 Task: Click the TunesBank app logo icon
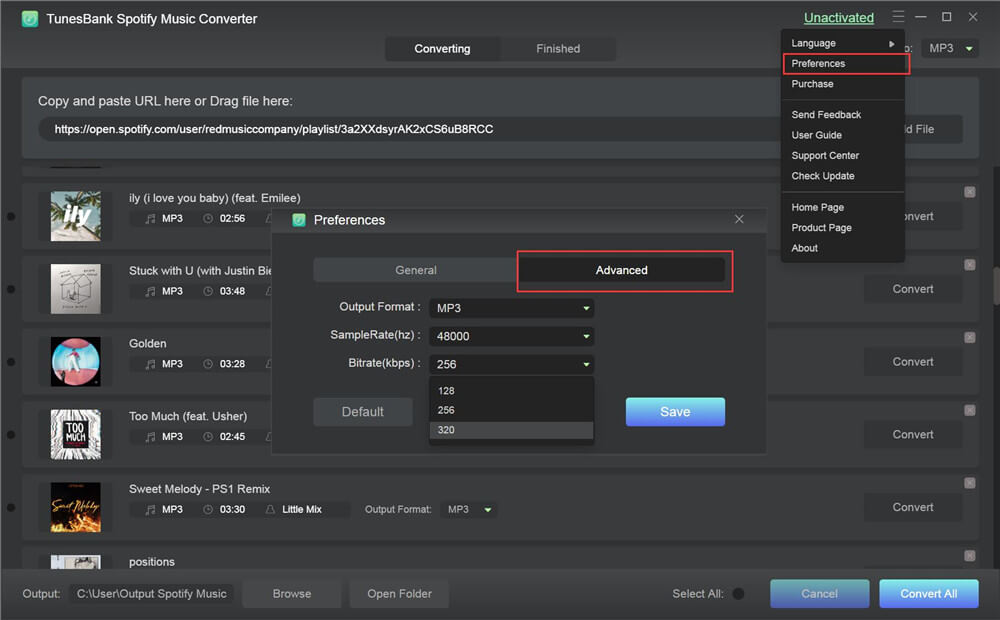tap(29, 18)
